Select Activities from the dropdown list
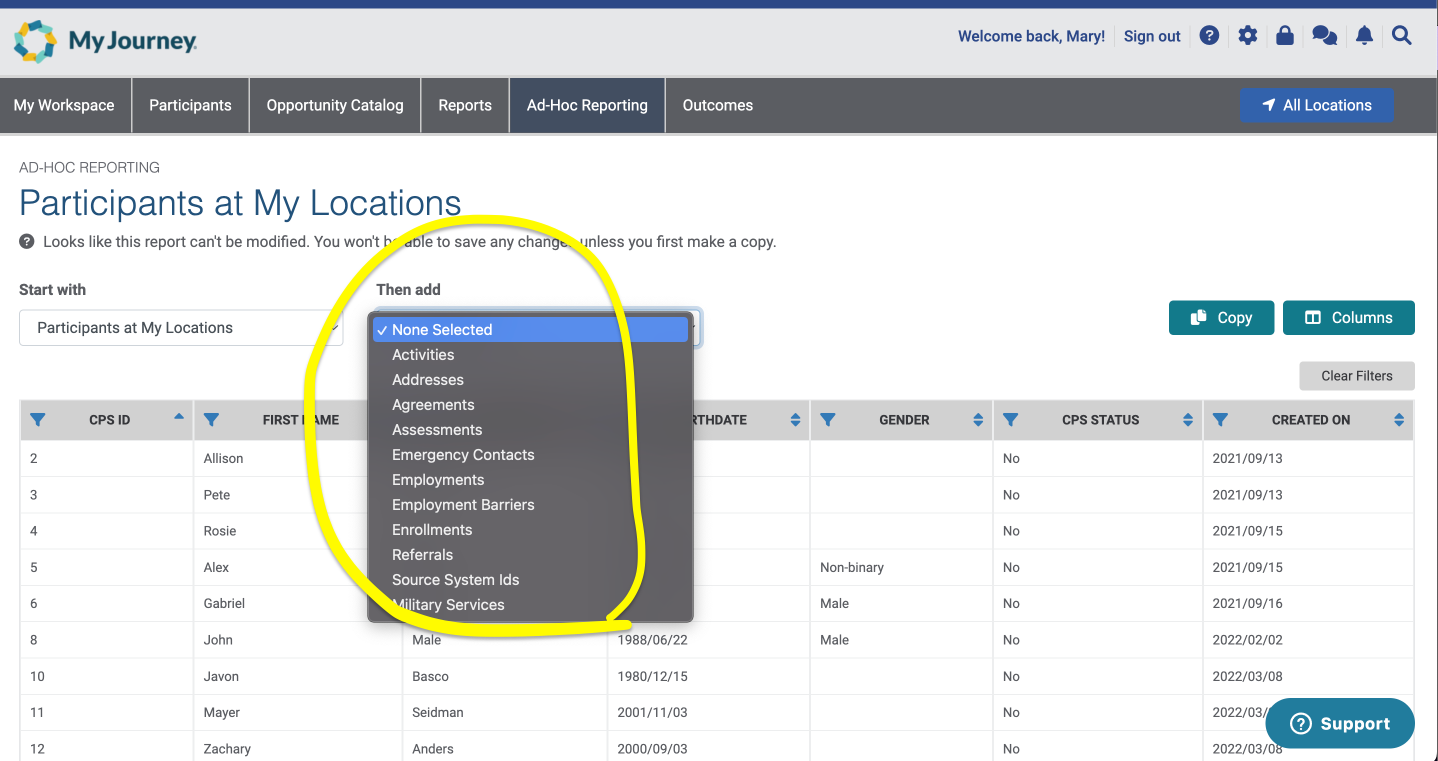1438x761 pixels. coord(423,355)
